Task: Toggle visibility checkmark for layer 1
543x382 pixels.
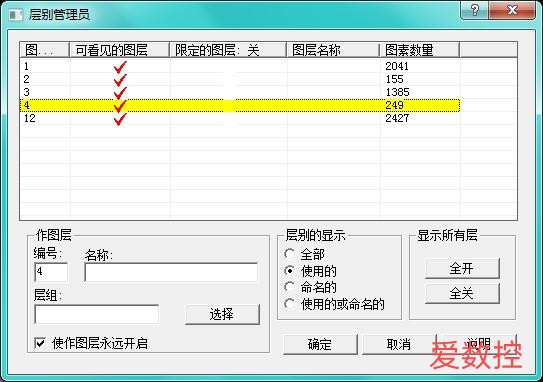Action: (x=120, y=66)
